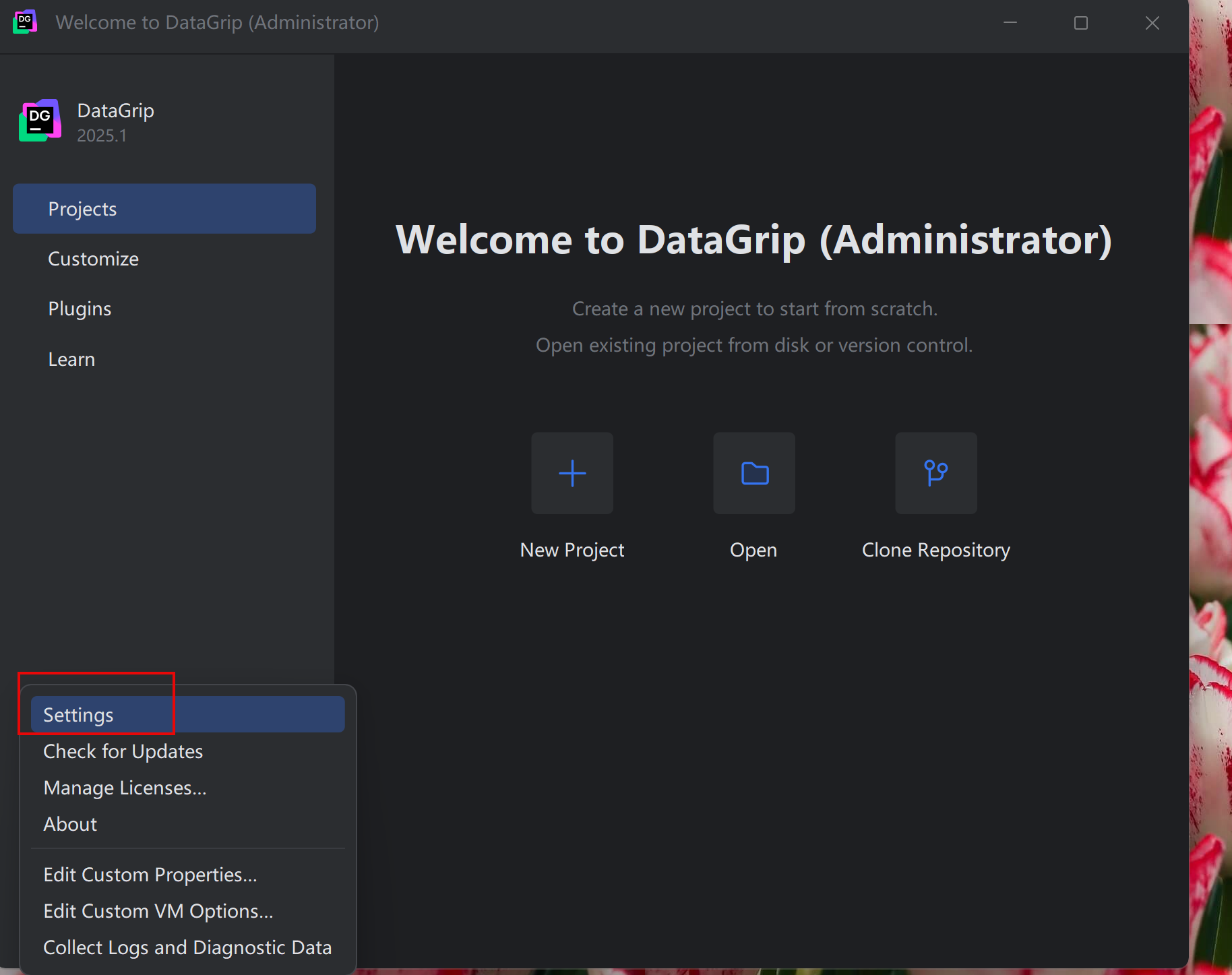This screenshot has width=1232, height=975.
Task: Choose Check for Updates menu item
Action: click(123, 751)
